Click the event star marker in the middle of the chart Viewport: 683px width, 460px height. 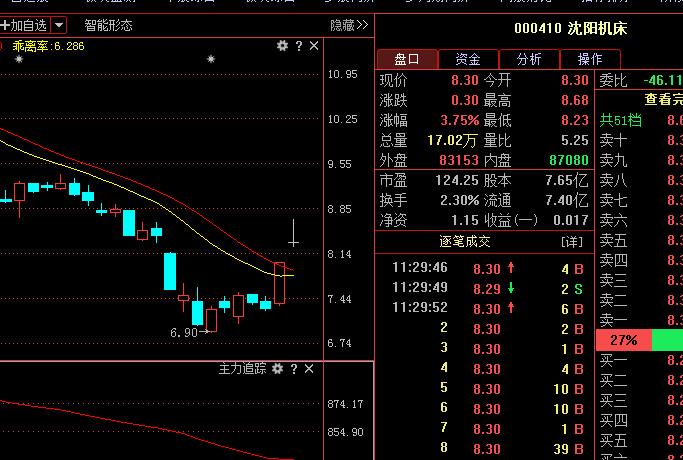pos(211,59)
